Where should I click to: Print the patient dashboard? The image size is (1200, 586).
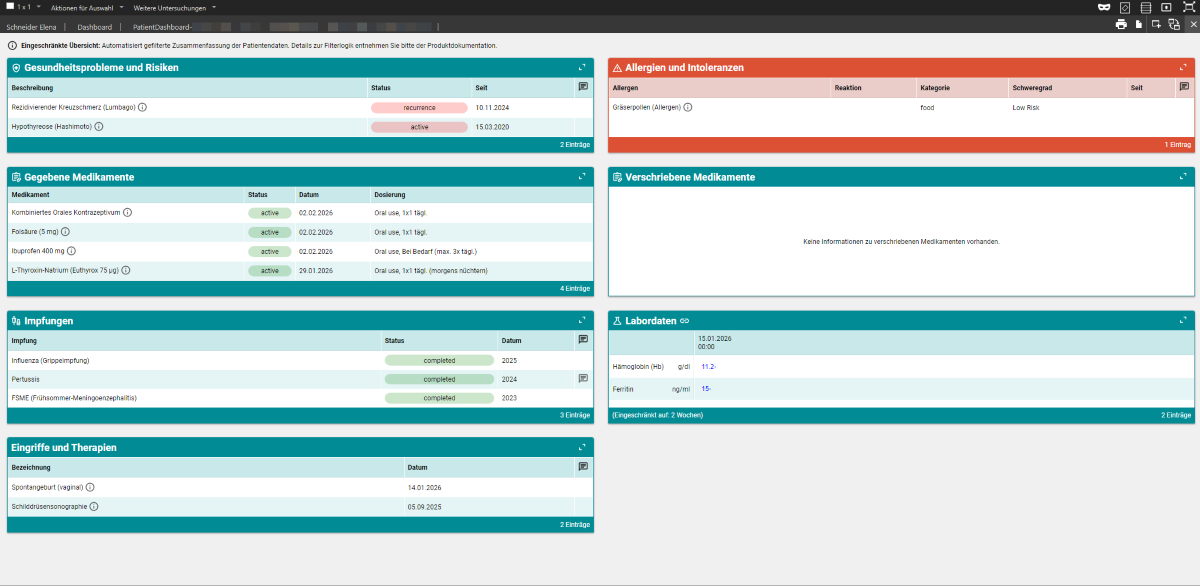1121,24
